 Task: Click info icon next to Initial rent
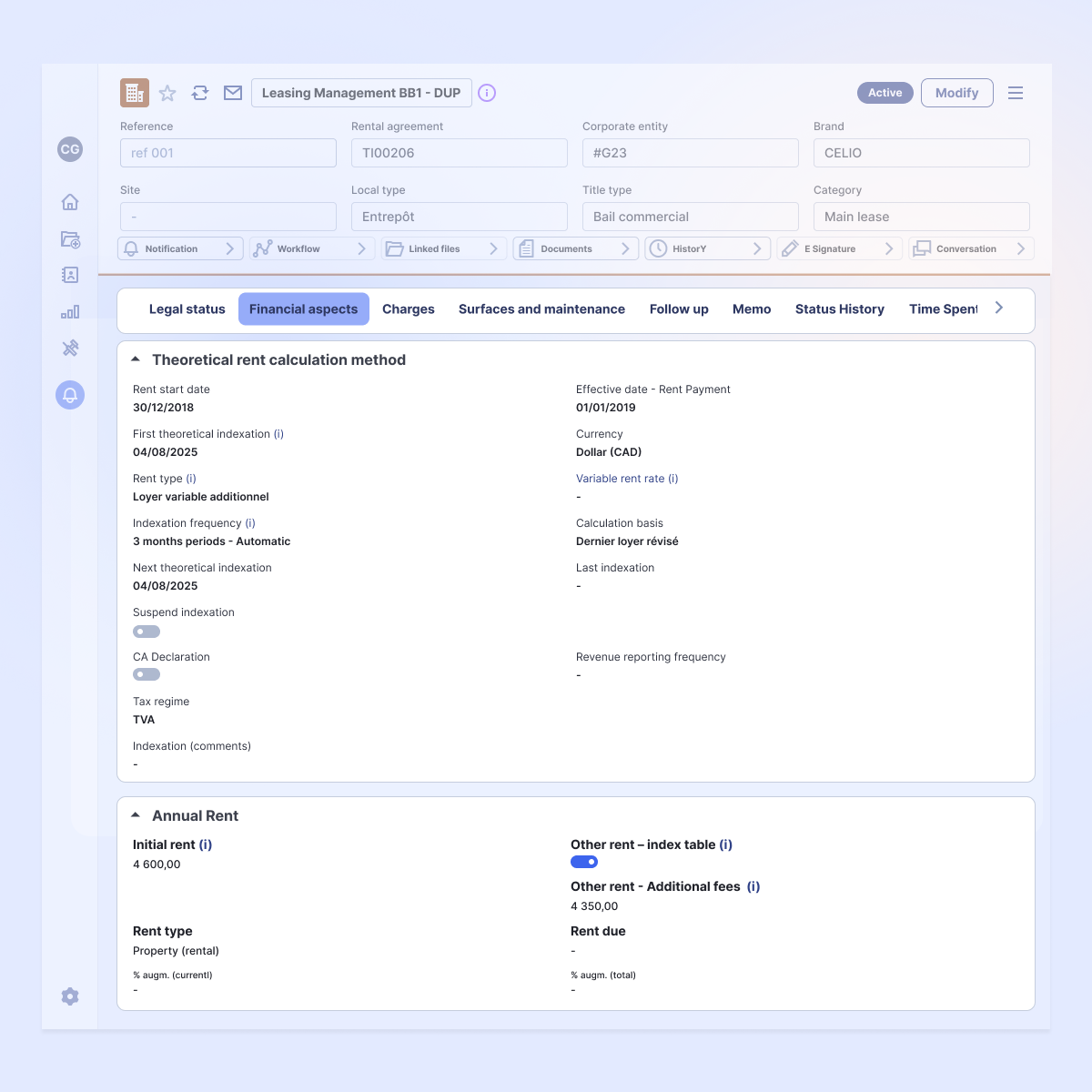point(206,844)
